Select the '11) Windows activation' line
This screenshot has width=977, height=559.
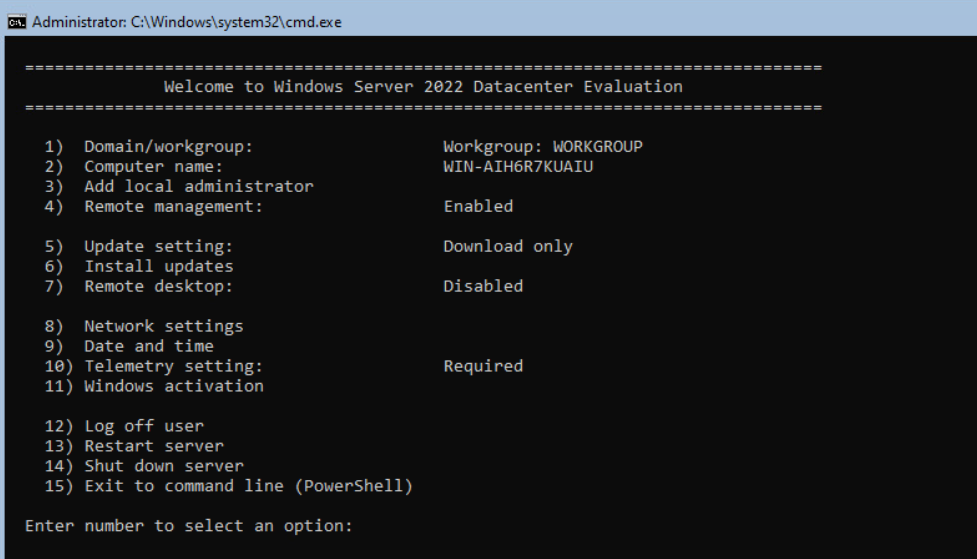tap(154, 386)
